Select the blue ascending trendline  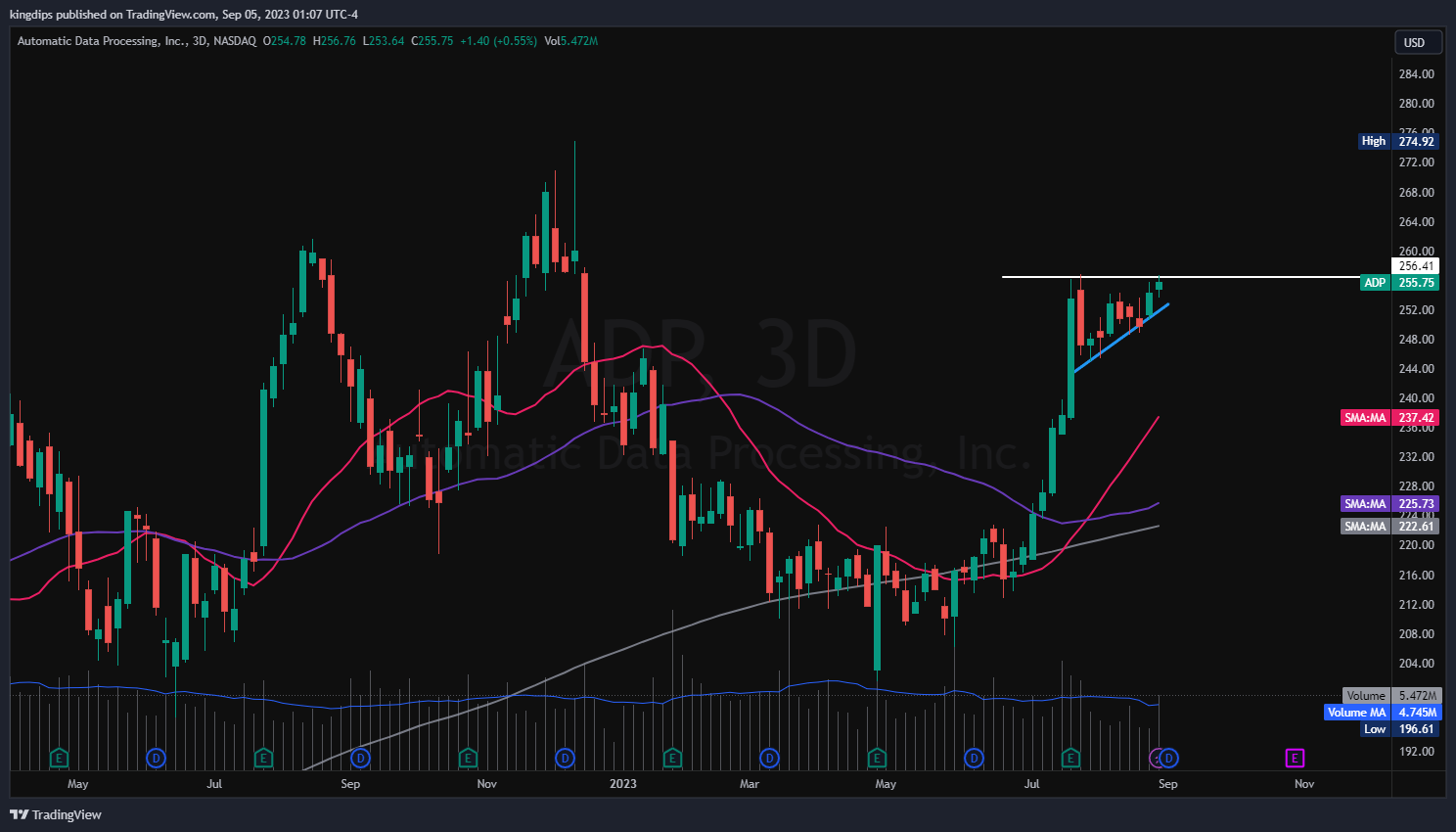pyautogui.click(x=1121, y=339)
